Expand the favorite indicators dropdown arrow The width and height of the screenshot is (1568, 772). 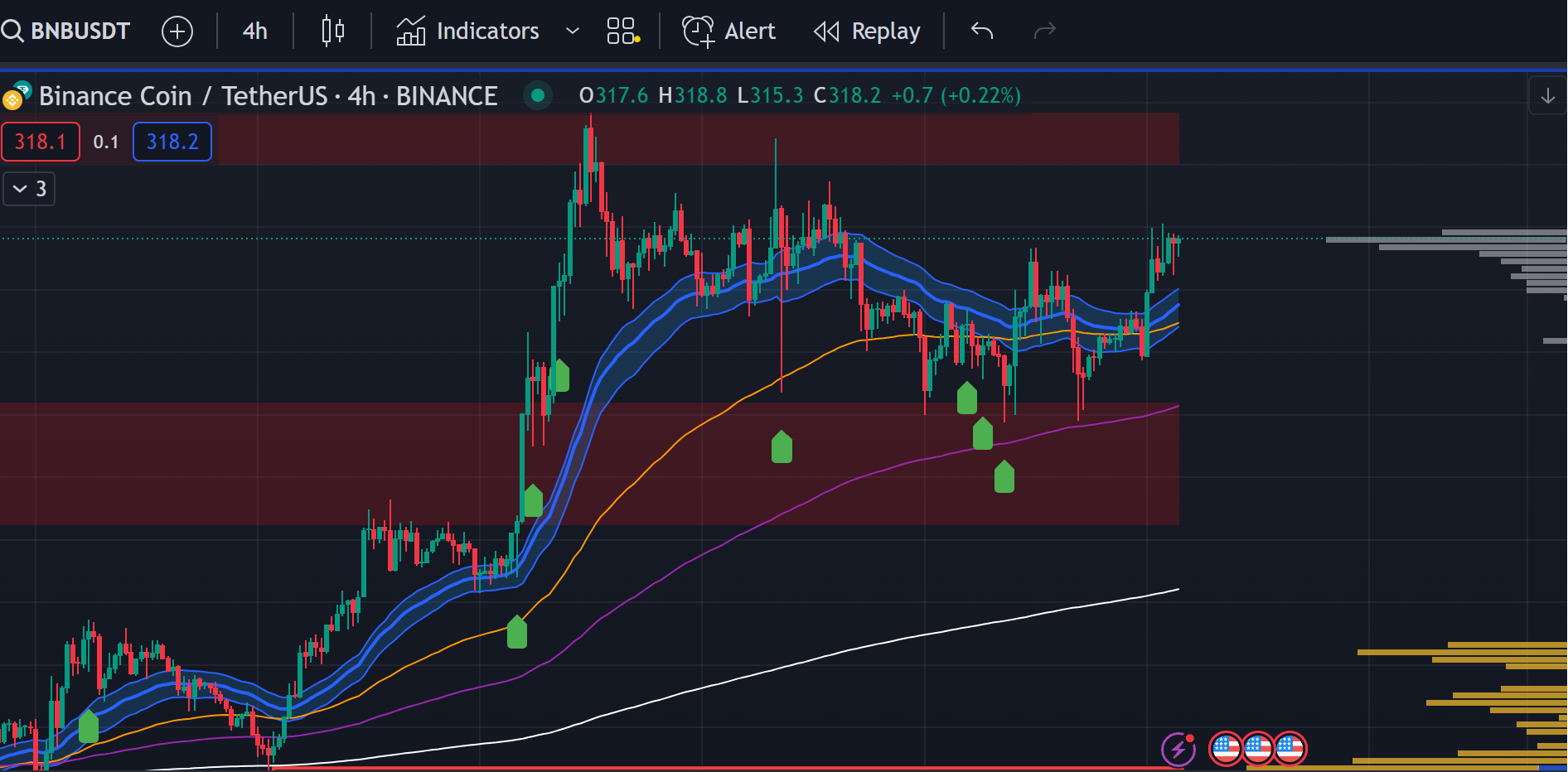(x=572, y=31)
